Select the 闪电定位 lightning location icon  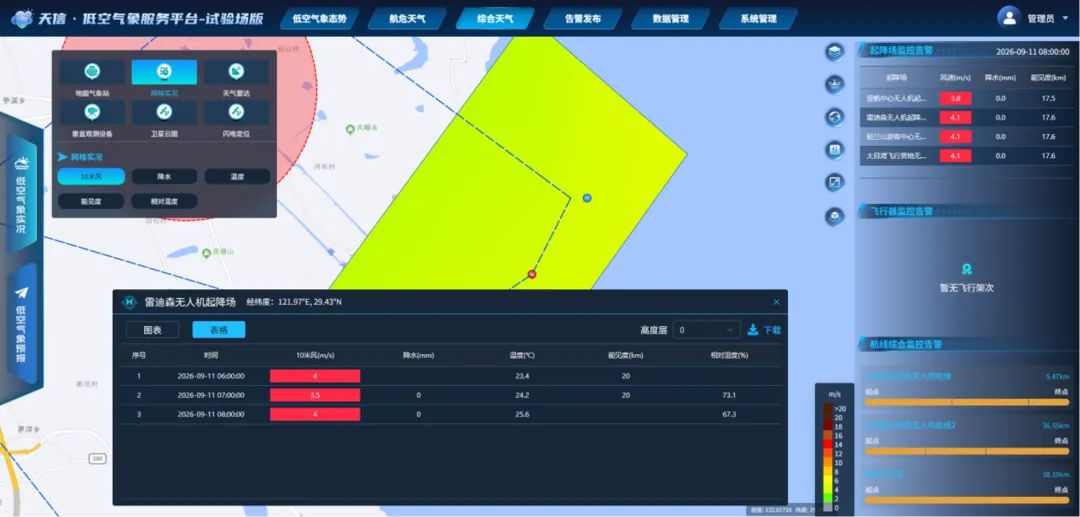click(x=236, y=112)
